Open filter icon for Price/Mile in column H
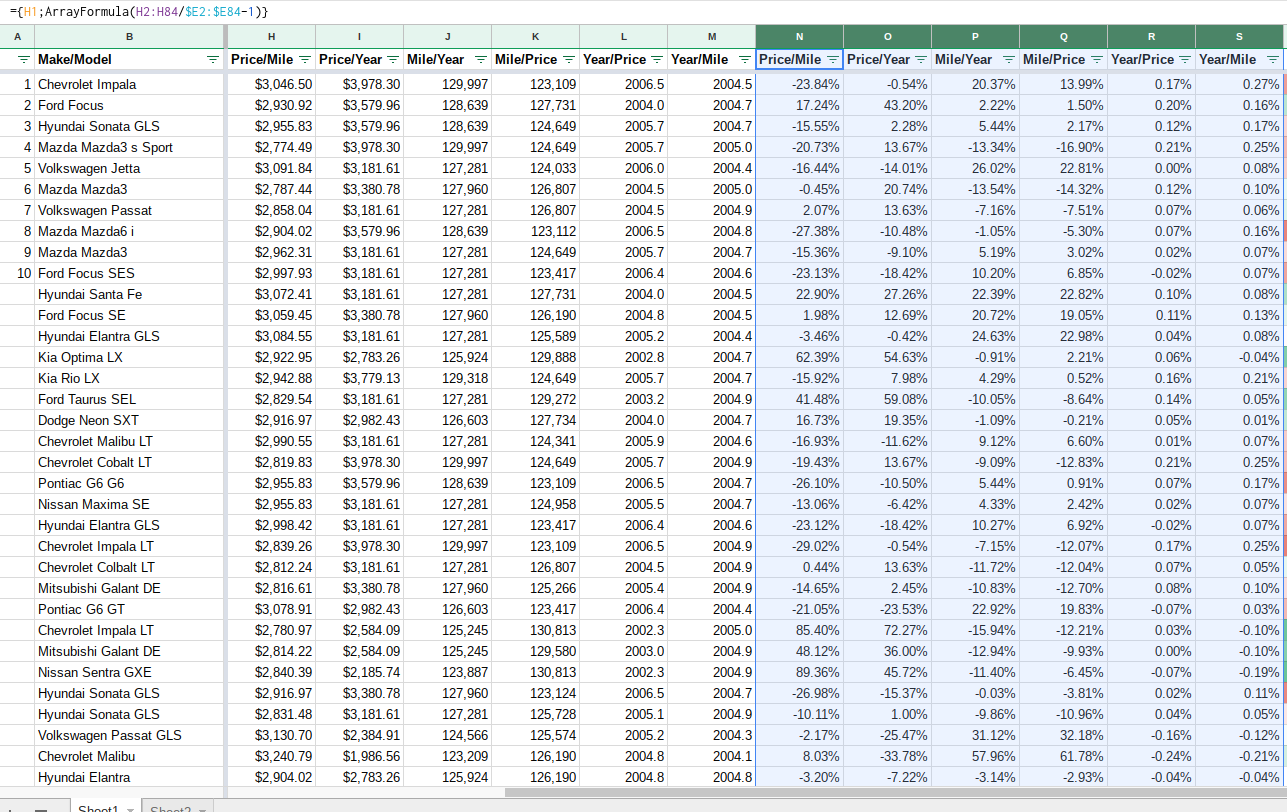Screen dimensions: 1287x812 (x=305, y=60)
